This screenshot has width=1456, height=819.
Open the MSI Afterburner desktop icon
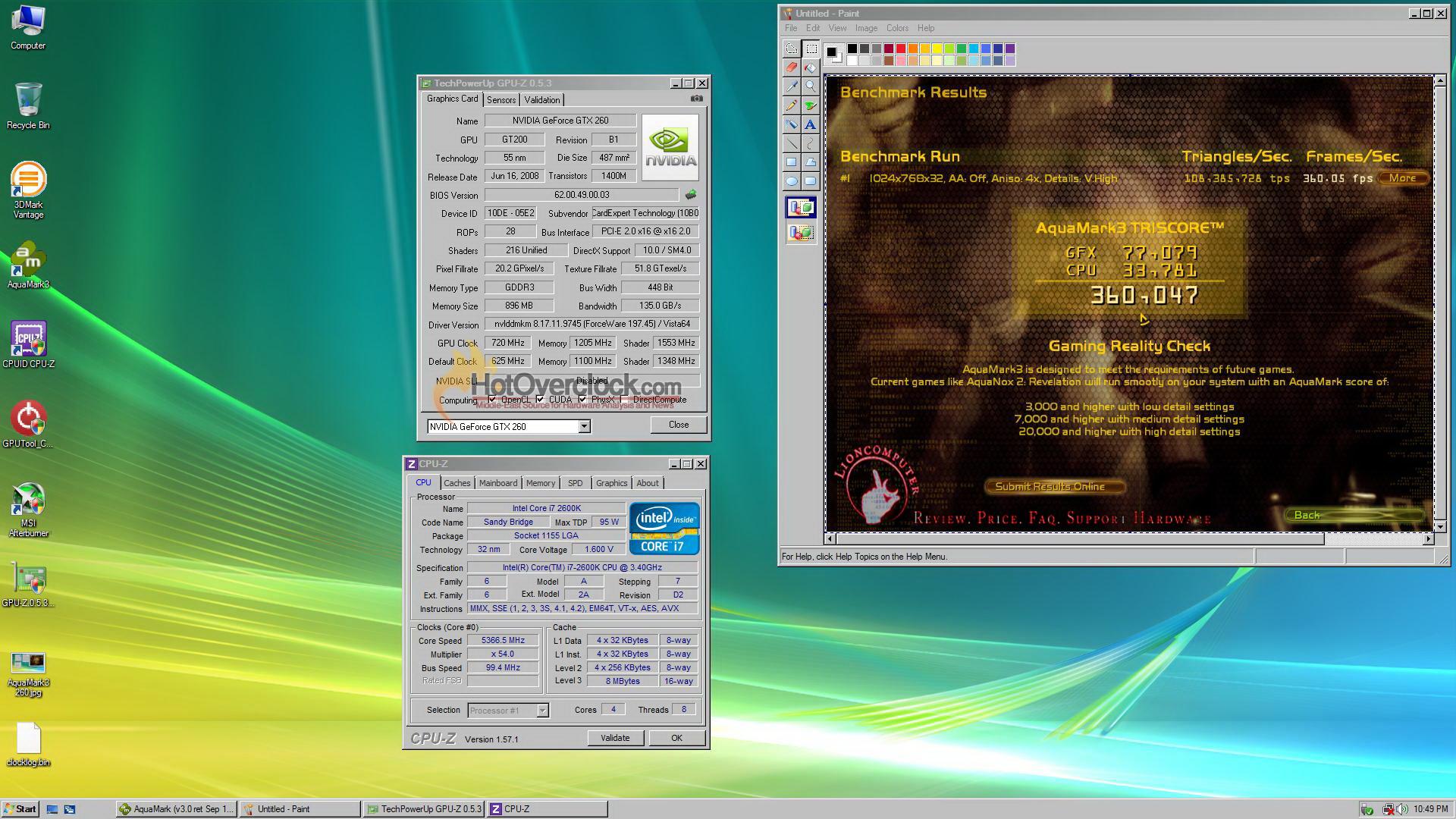click(28, 510)
